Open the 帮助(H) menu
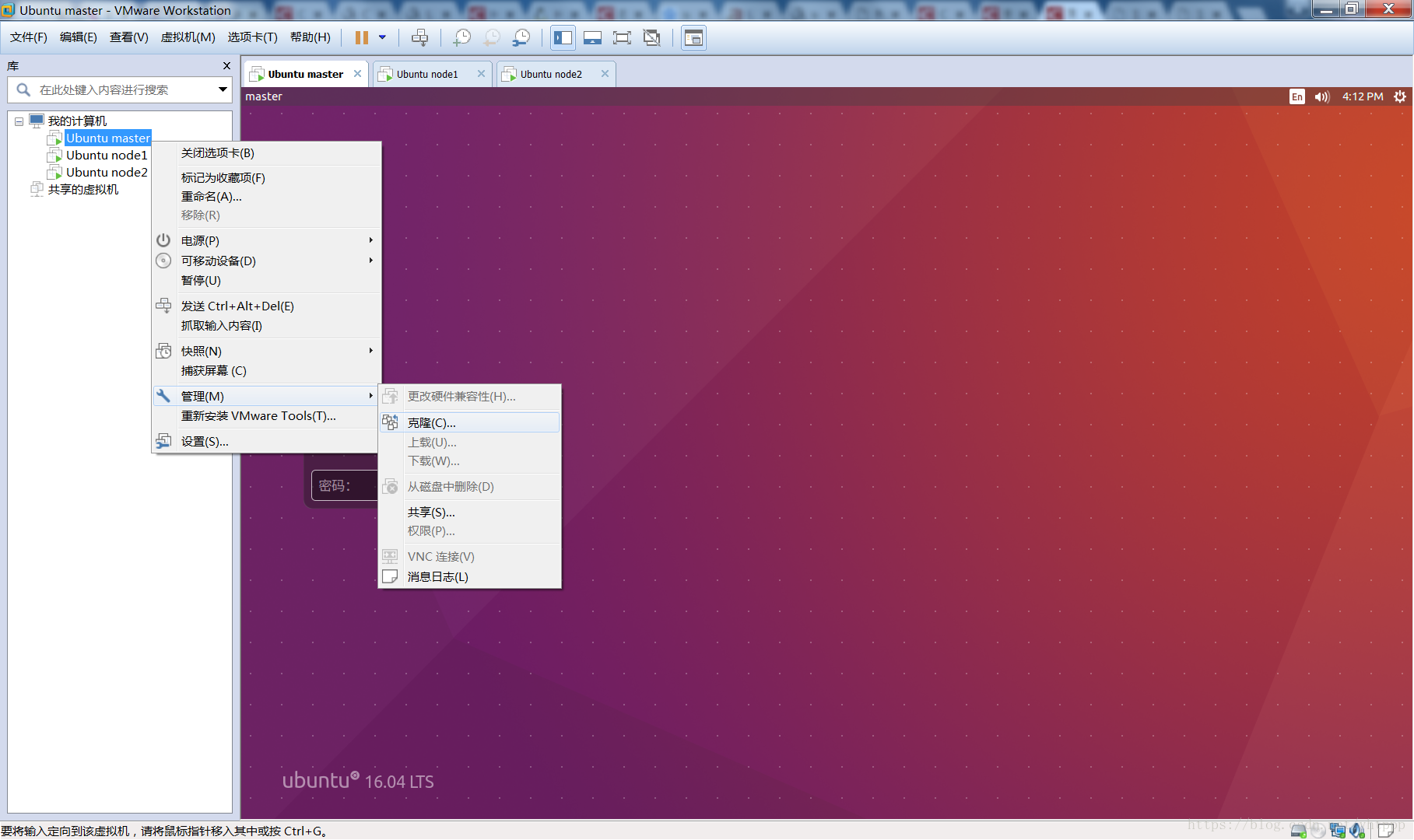 tap(311, 37)
